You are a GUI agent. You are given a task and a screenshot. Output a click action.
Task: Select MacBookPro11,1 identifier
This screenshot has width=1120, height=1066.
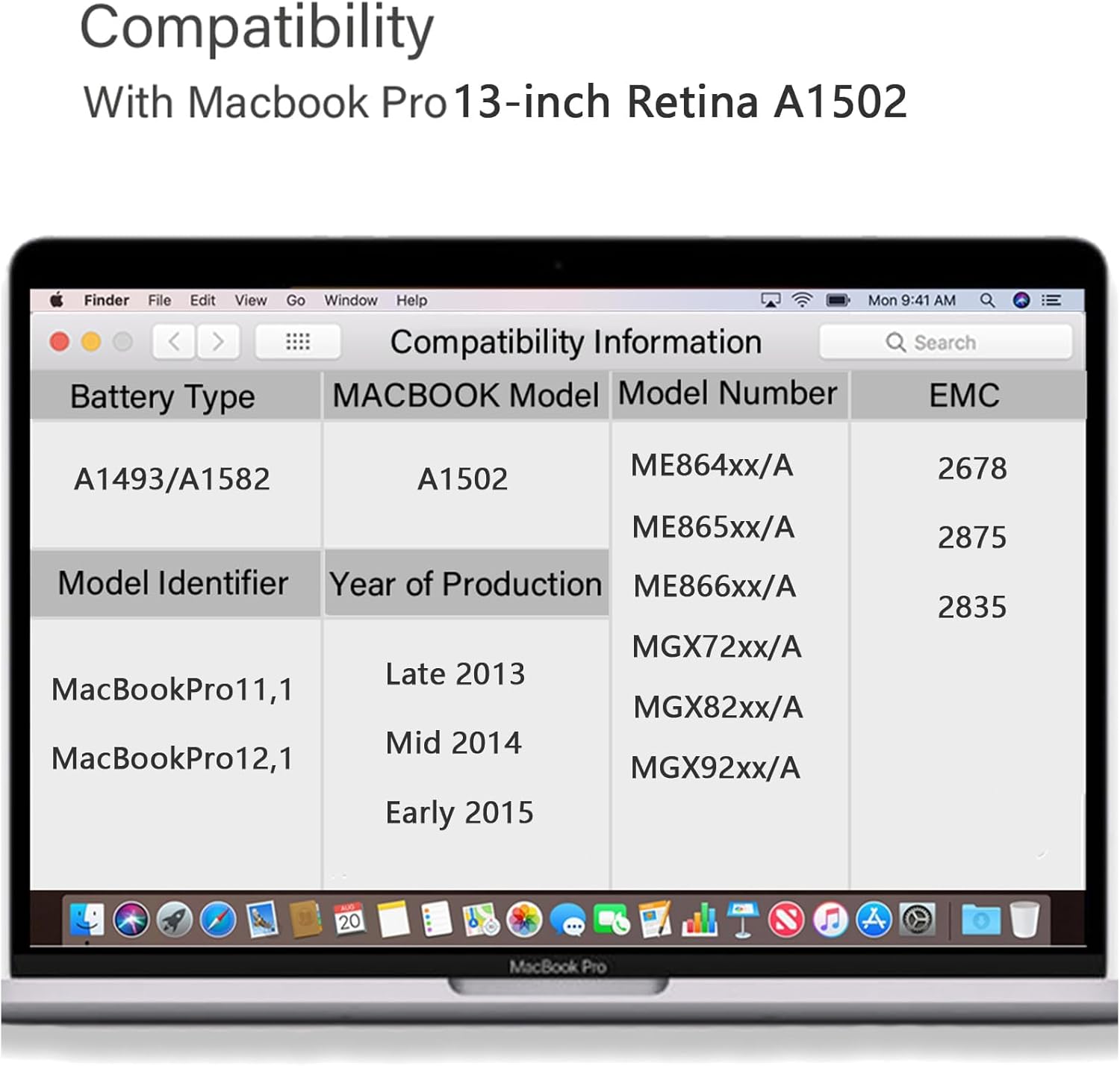pyautogui.click(x=172, y=690)
